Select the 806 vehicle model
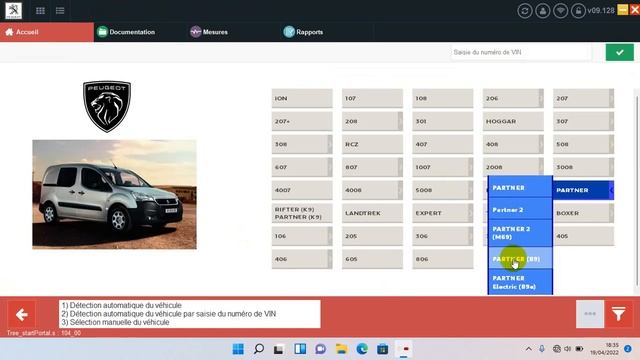 click(x=442, y=259)
